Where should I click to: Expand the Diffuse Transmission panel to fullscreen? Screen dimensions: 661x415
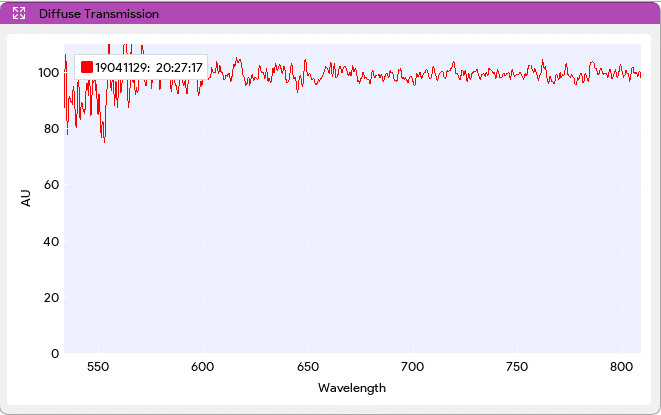19,14
